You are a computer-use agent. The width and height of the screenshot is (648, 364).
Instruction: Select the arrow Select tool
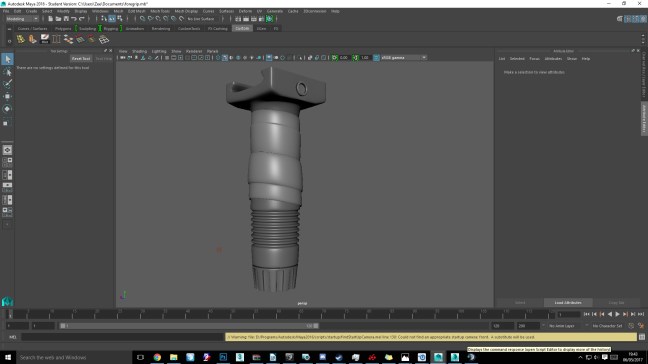click(x=7, y=59)
